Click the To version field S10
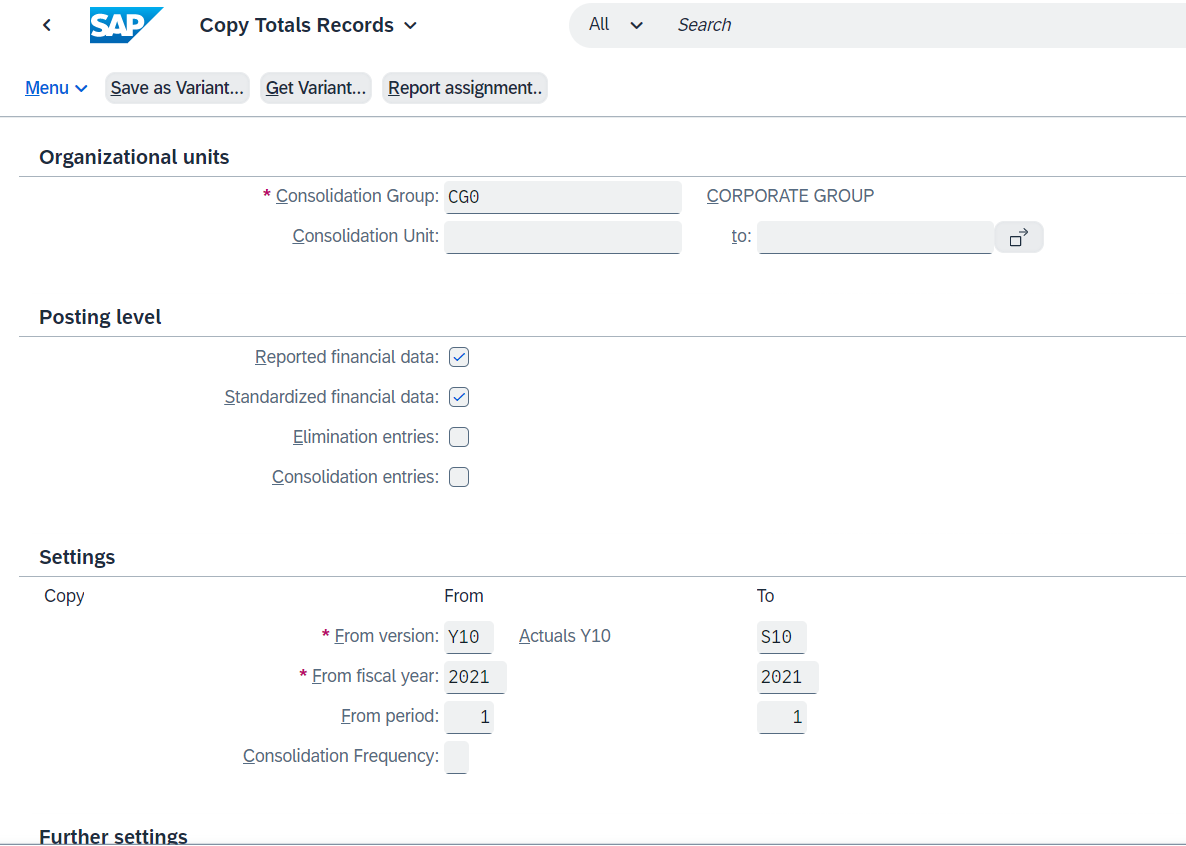The height and width of the screenshot is (846, 1186). (x=781, y=637)
